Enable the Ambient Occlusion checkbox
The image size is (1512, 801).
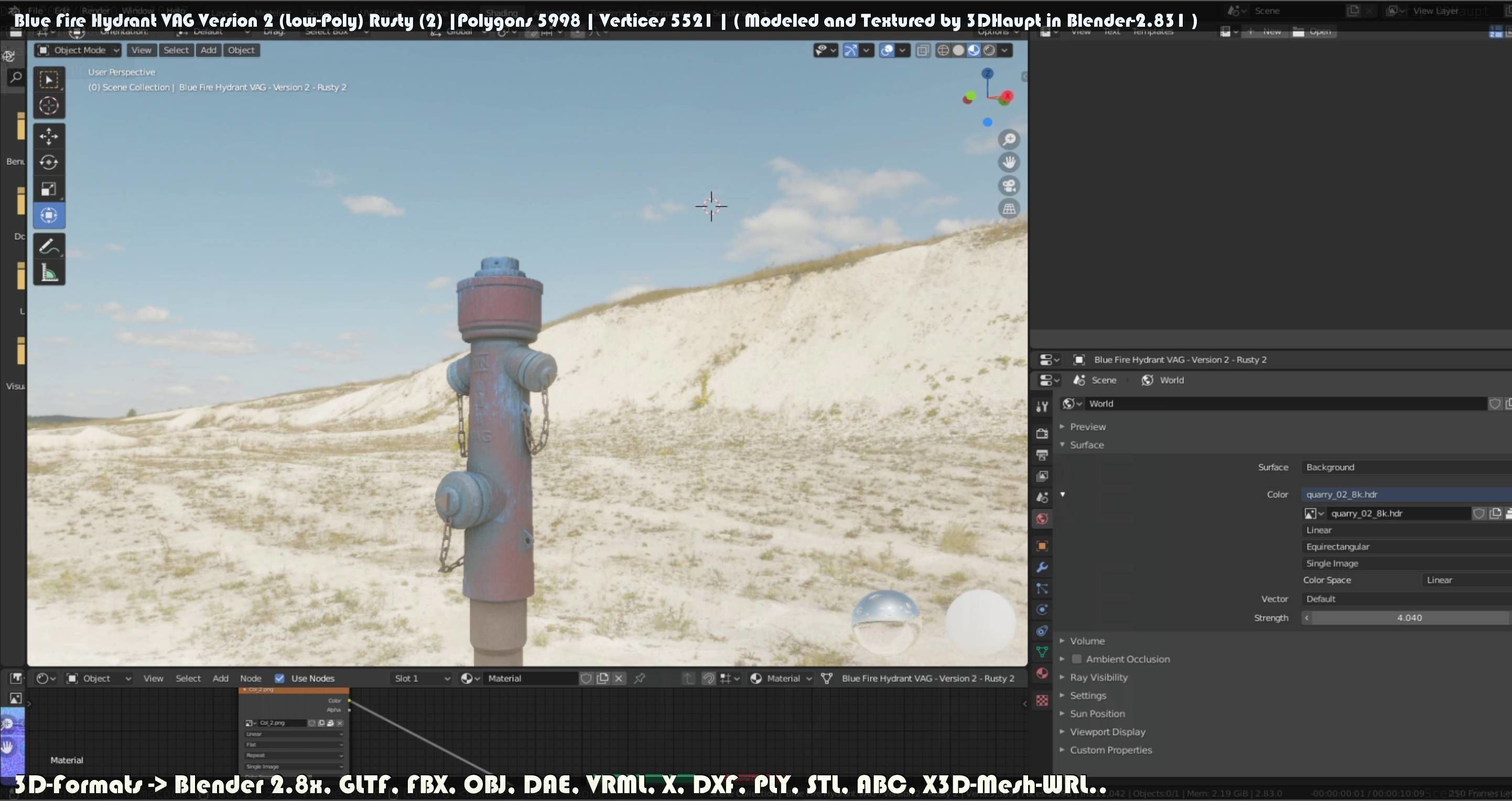point(1076,659)
